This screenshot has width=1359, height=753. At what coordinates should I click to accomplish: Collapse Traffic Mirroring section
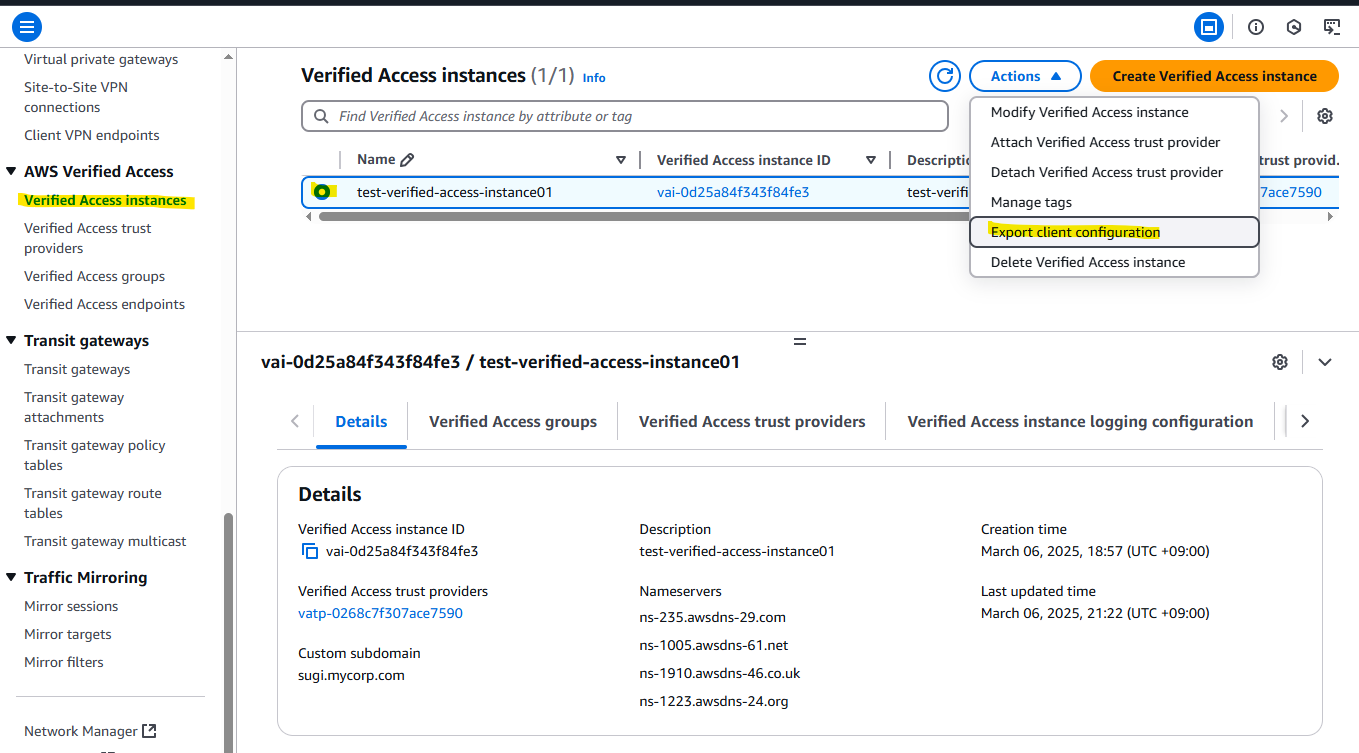coord(12,578)
